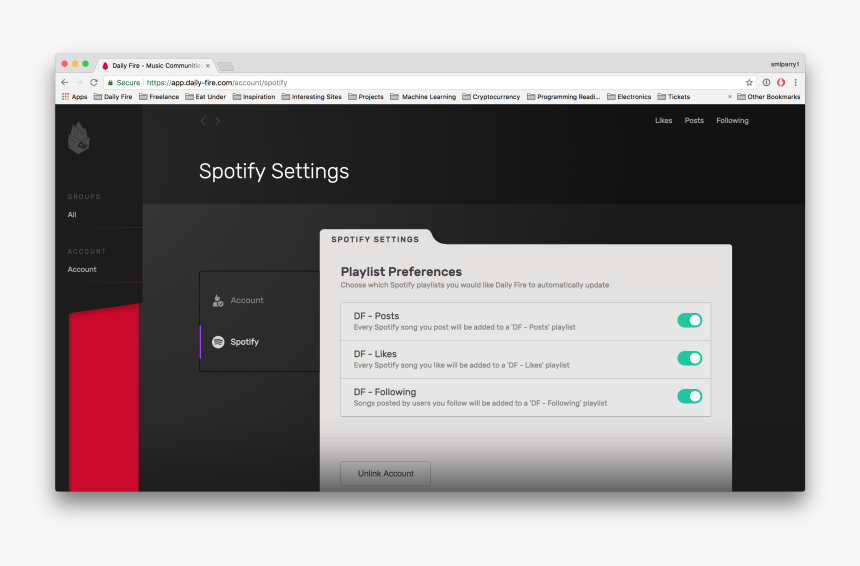Viewport: 860px width, 566px height.
Task: Open the Tickets bookmarks folder
Action: click(674, 97)
